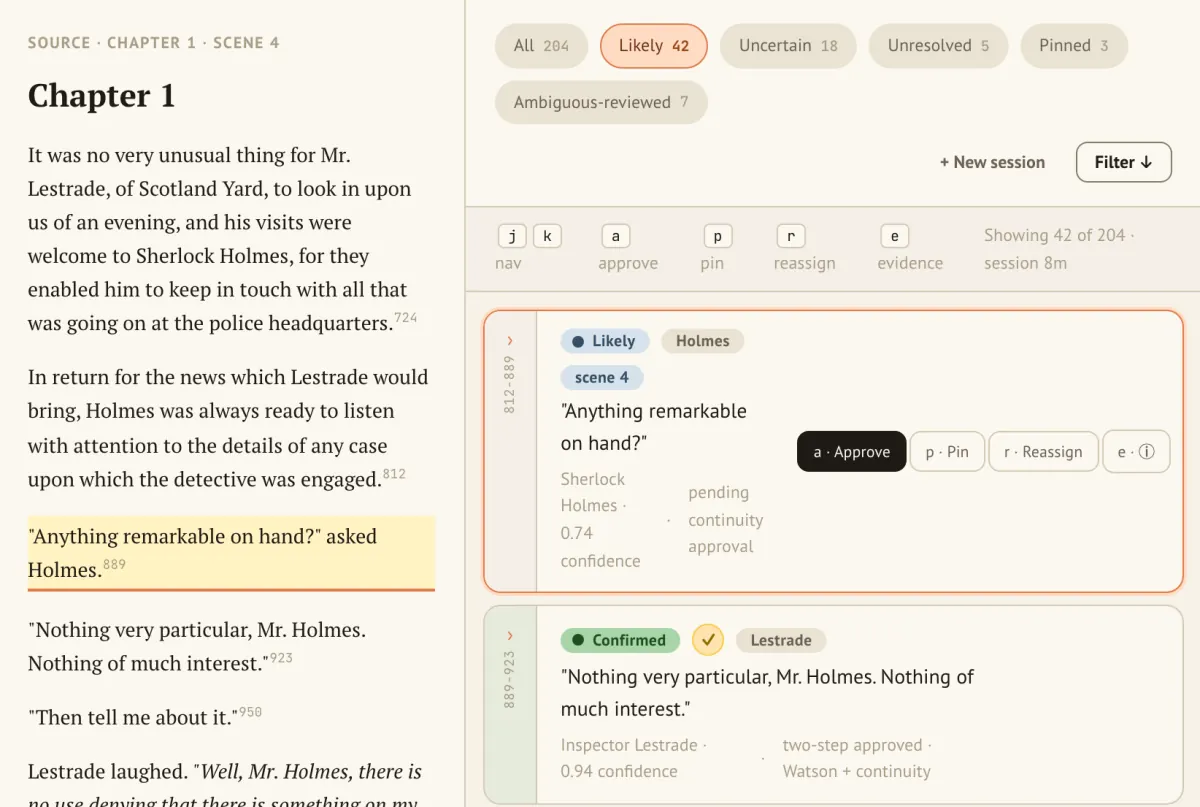The image size is (1200, 807).
Task: Select the passage "Then tell me about it."
Action: [x=133, y=717]
